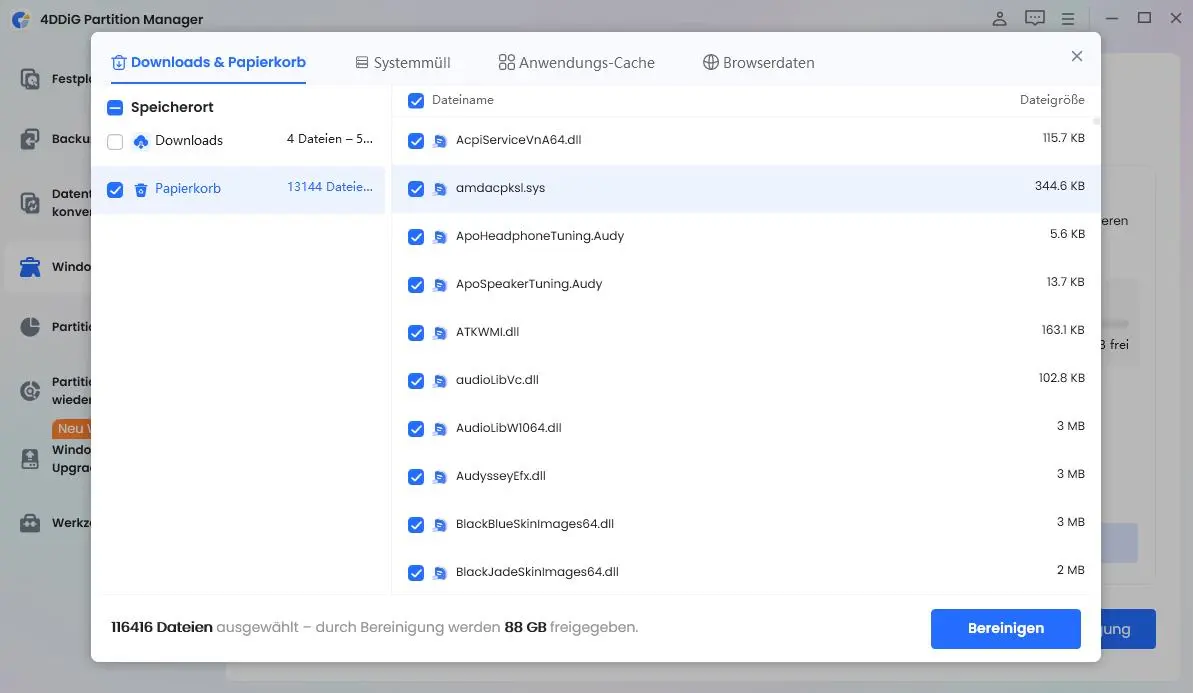1193x693 pixels.
Task: Click file icon next to AcpiServiceVnA64.dll
Action: (x=440, y=141)
